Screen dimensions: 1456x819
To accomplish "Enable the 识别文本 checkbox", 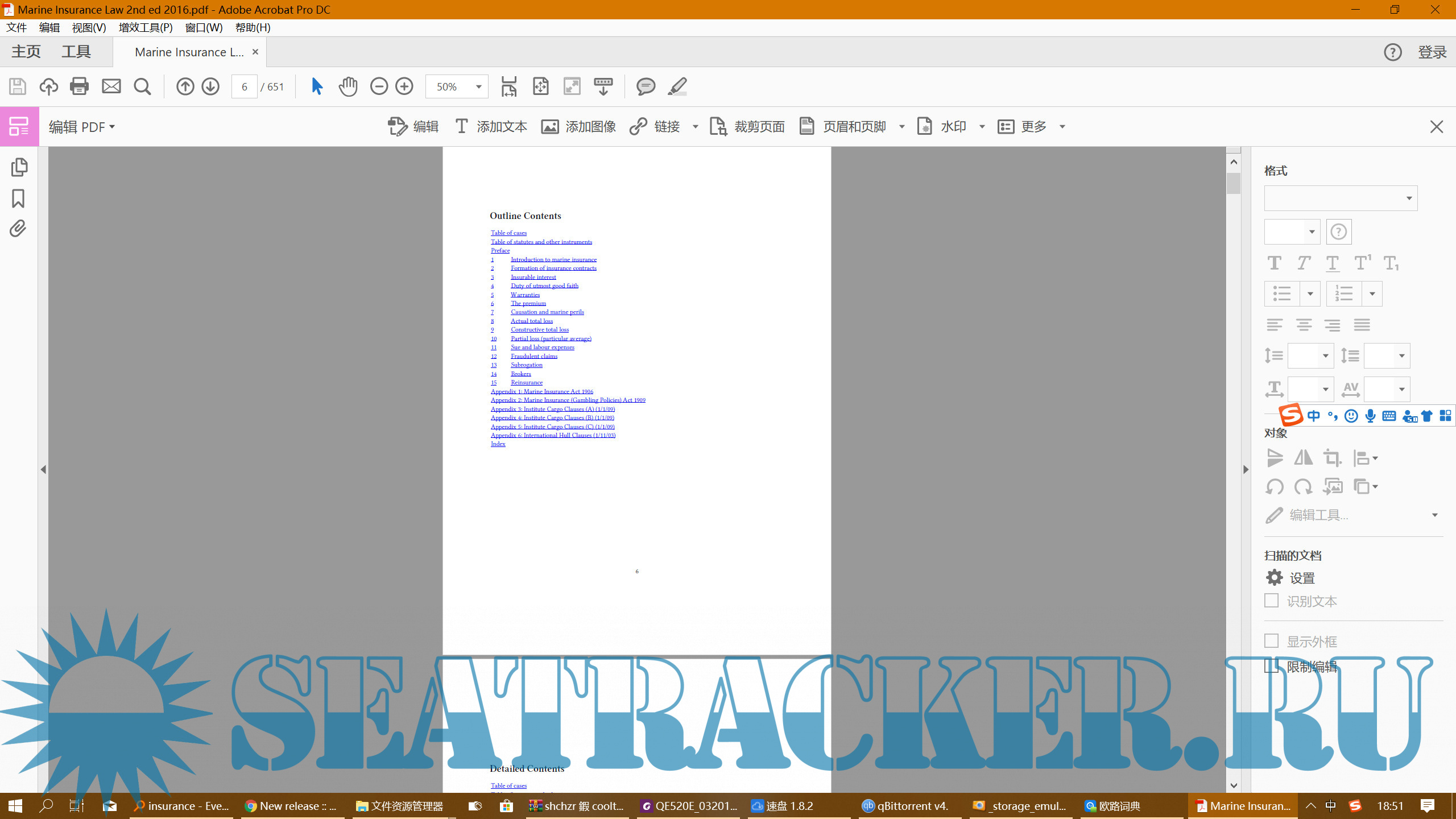I will [x=1272, y=601].
